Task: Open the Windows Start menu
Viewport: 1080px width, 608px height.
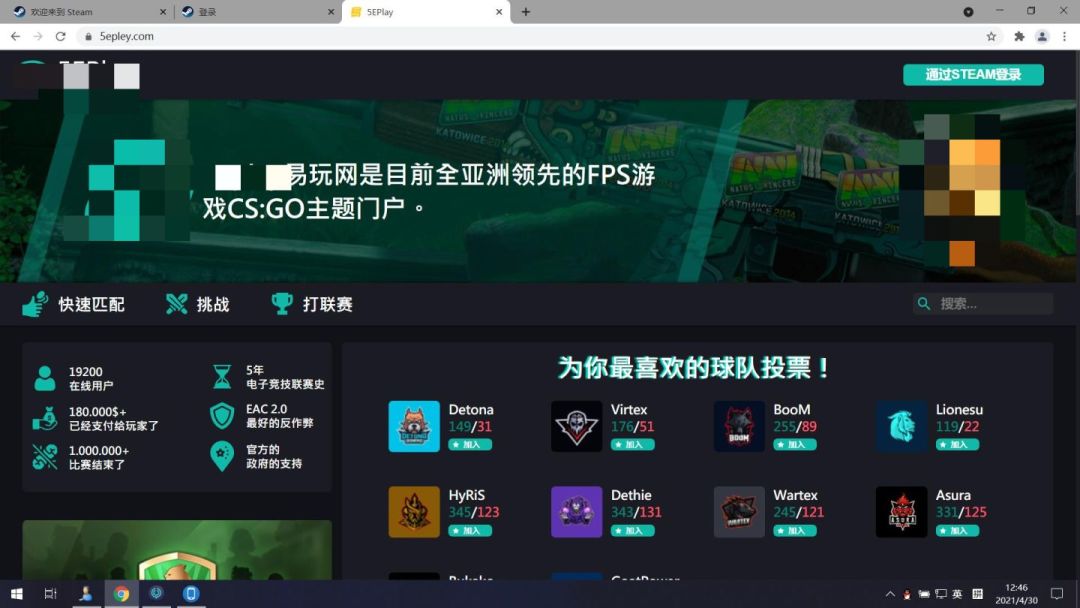Action: click(17, 594)
